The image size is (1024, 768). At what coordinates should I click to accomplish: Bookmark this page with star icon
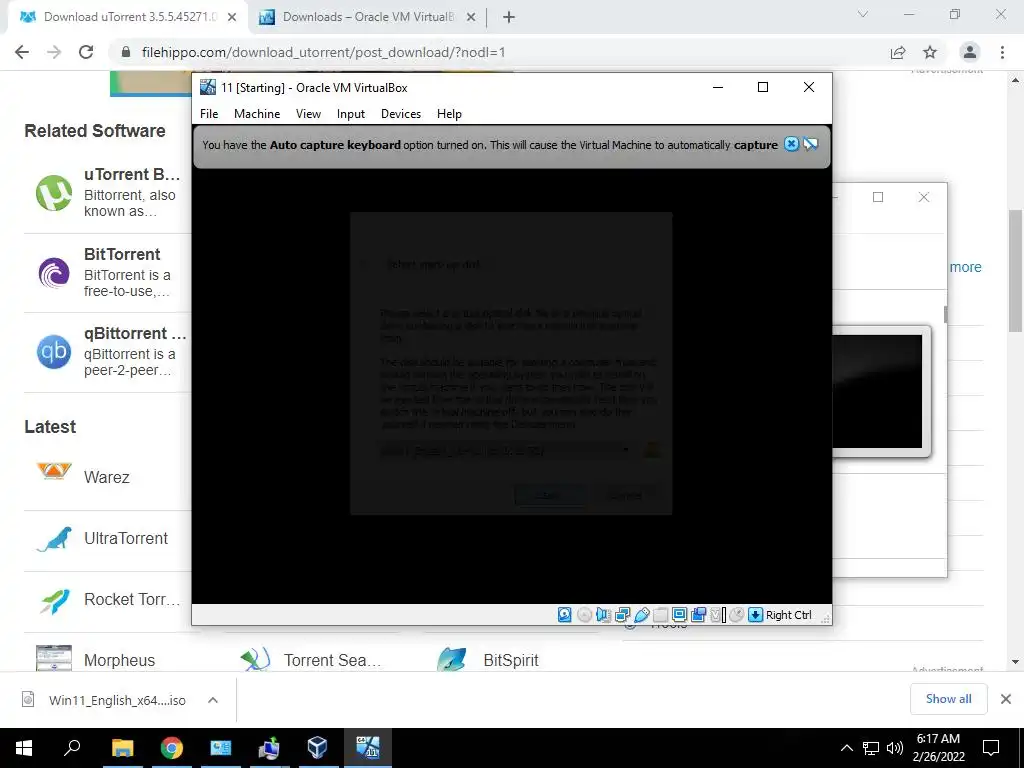pyautogui.click(x=930, y=52)
